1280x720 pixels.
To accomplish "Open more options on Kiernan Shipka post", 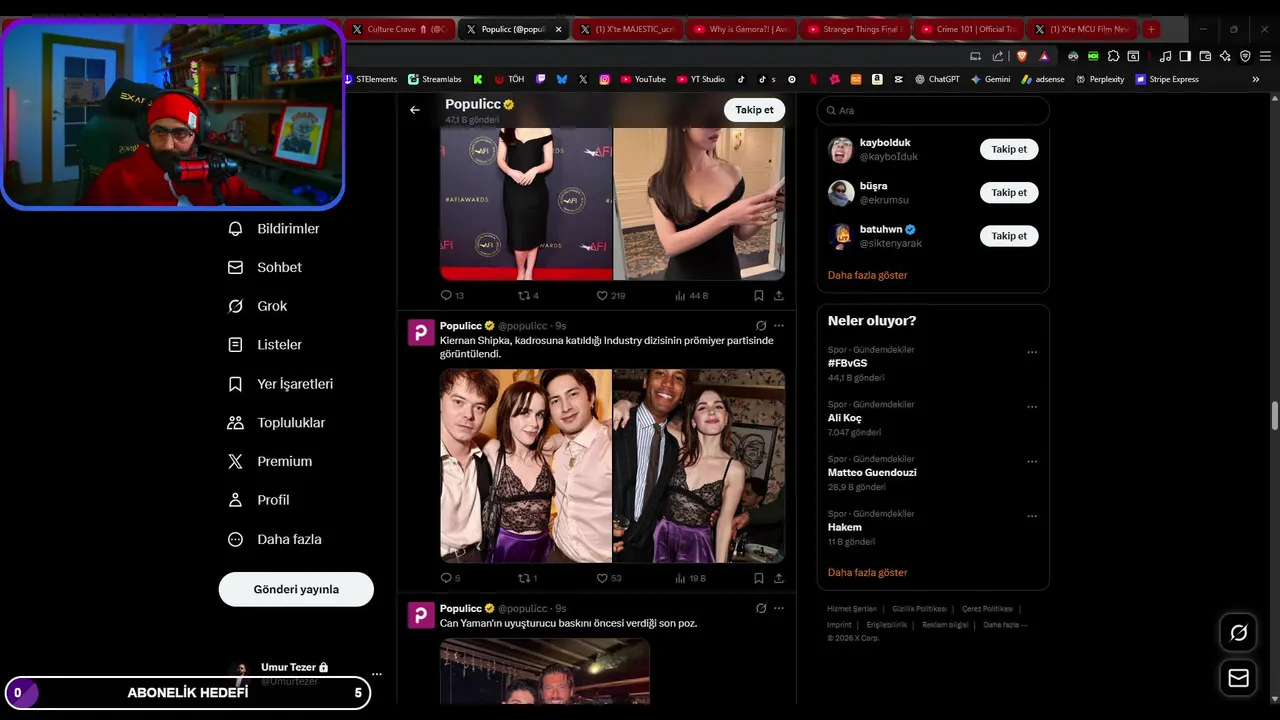I will (x=779, y=325).
